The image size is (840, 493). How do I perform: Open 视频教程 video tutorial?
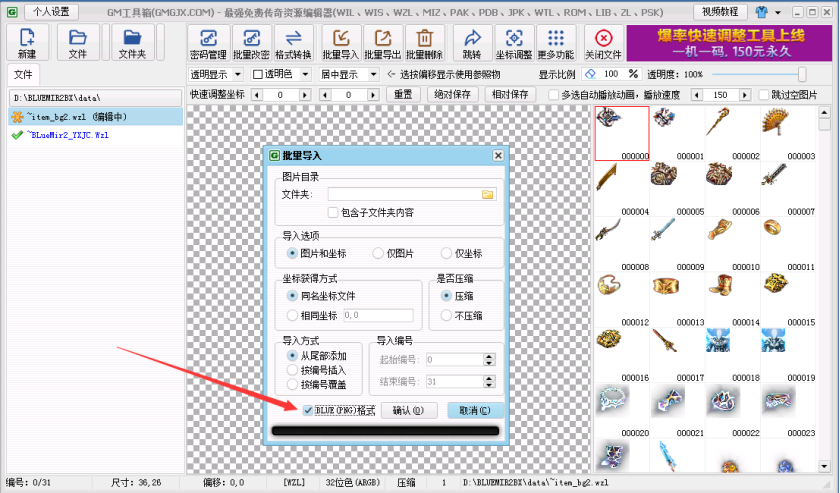[x=720, y=11]
